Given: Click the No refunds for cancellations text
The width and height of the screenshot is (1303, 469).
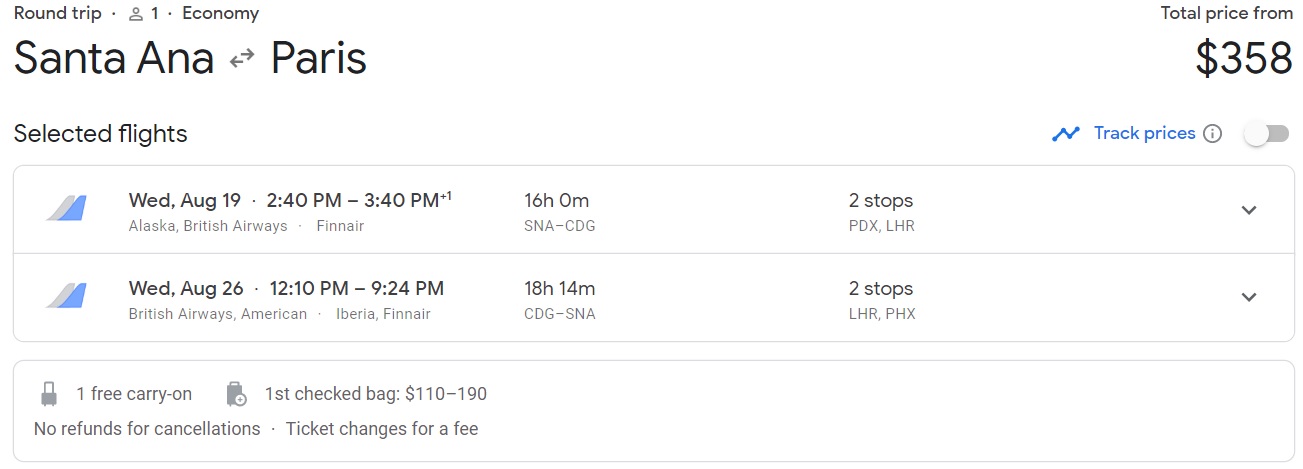Looking at the screenshot, I should tap(147, 429).
